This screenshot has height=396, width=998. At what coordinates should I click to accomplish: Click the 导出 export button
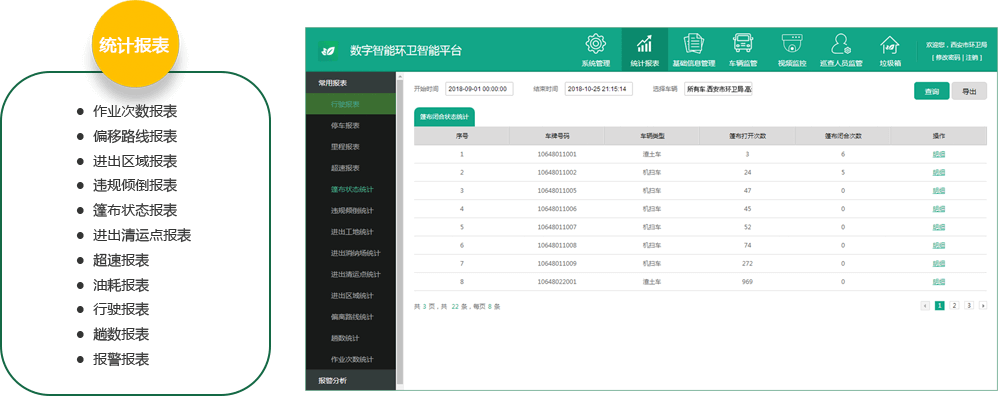pos(969,92)
